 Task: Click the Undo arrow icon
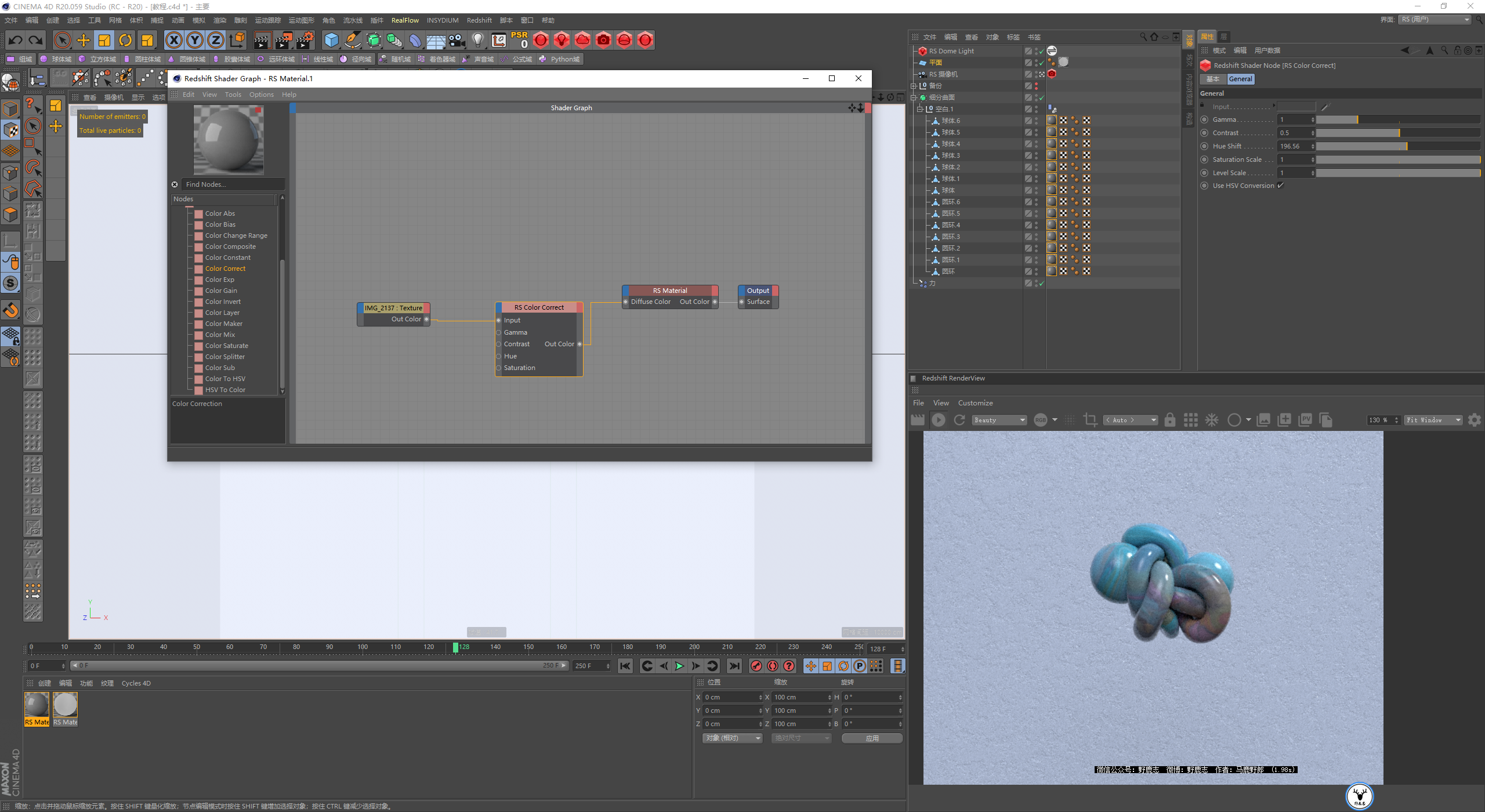click(16, 40)
